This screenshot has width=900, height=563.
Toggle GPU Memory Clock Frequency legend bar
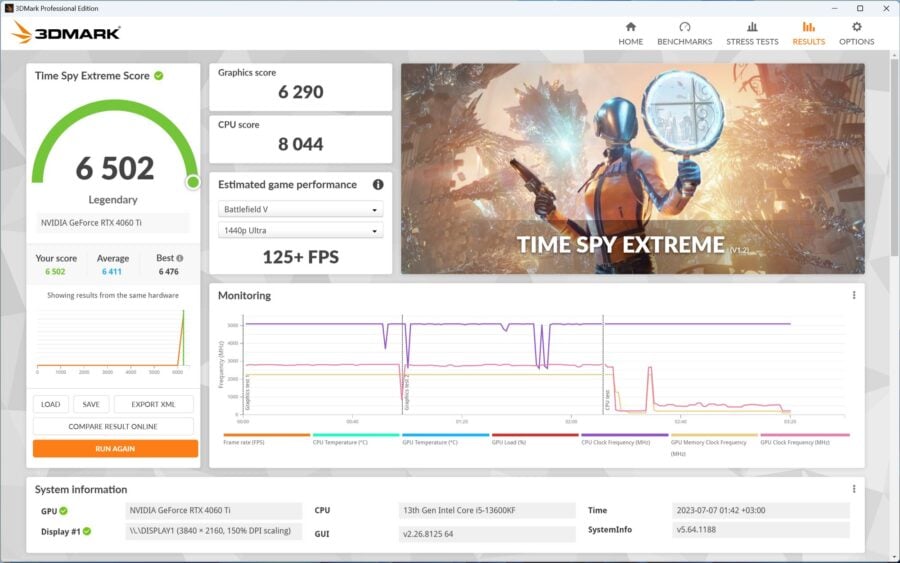(x=714, y=435)
